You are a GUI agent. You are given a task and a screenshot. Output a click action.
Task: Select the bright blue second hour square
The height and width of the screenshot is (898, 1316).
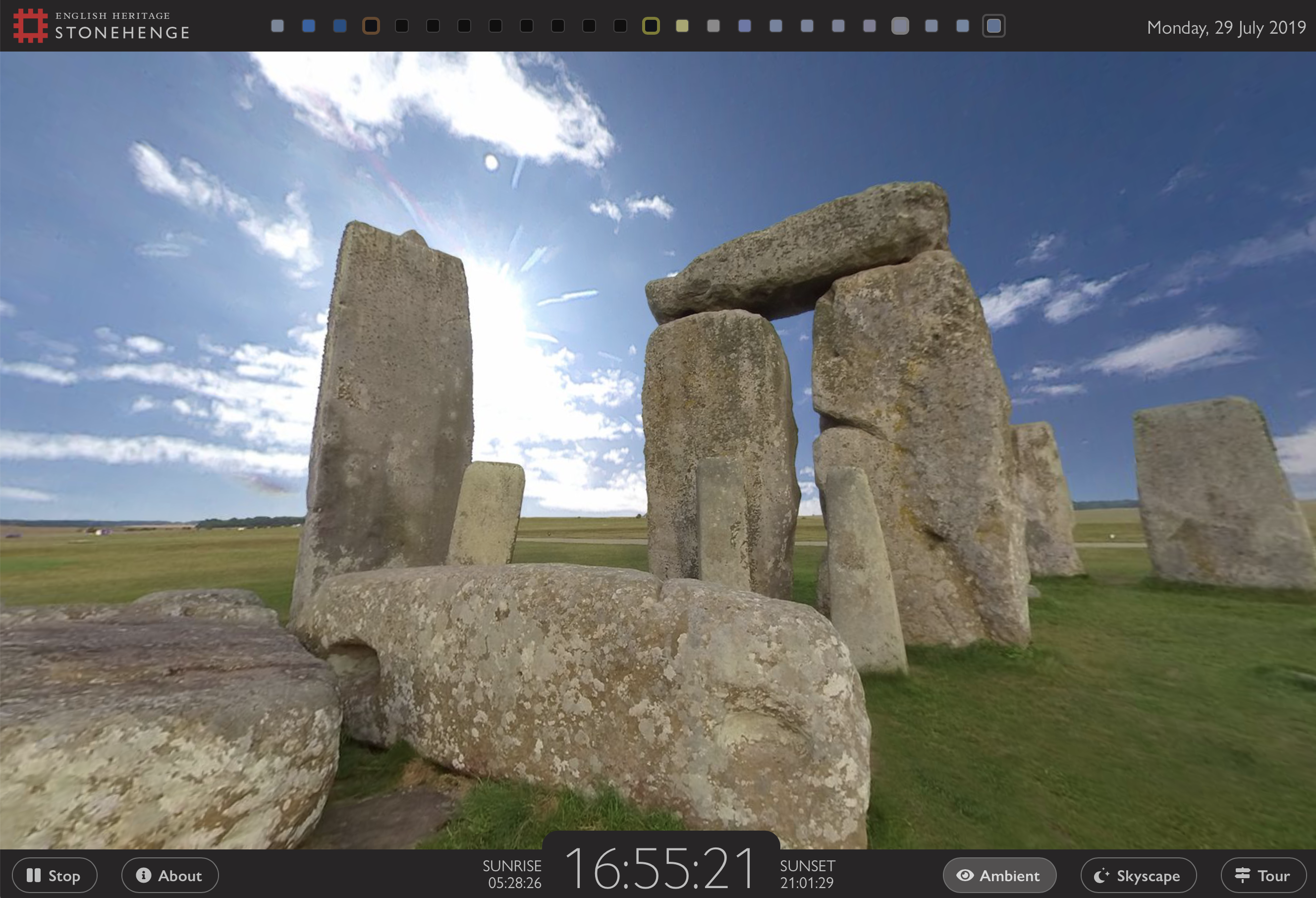click(309, 26)
